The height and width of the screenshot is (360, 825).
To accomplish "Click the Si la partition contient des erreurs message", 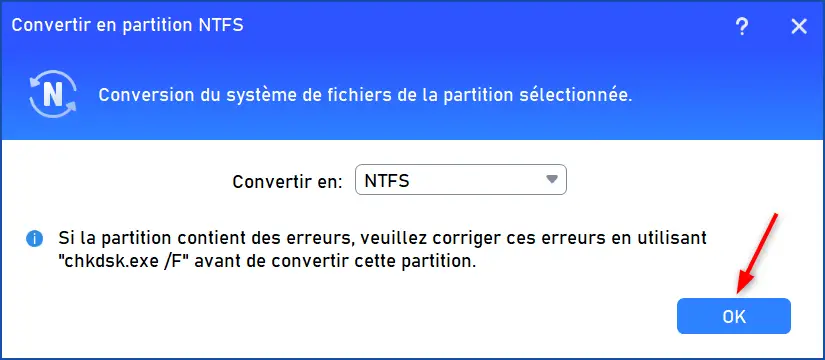I will point(383,249).
